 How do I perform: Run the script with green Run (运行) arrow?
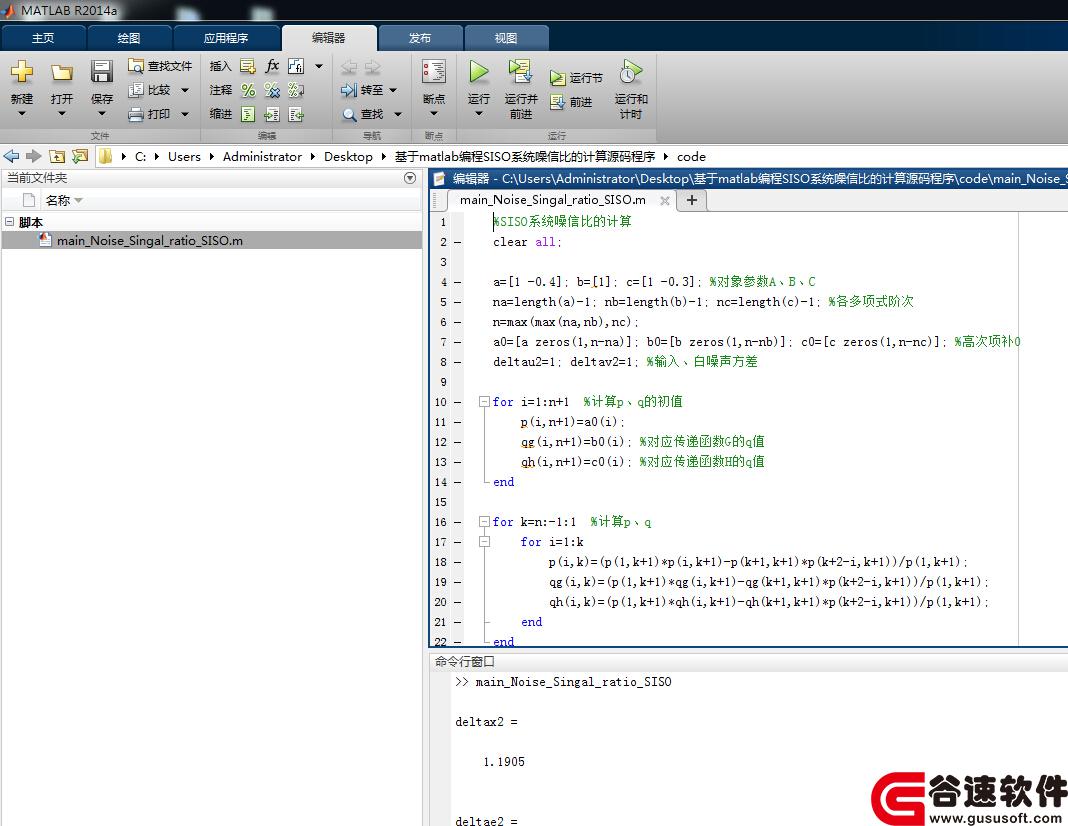pyautogui.click(x=478, y=72)
